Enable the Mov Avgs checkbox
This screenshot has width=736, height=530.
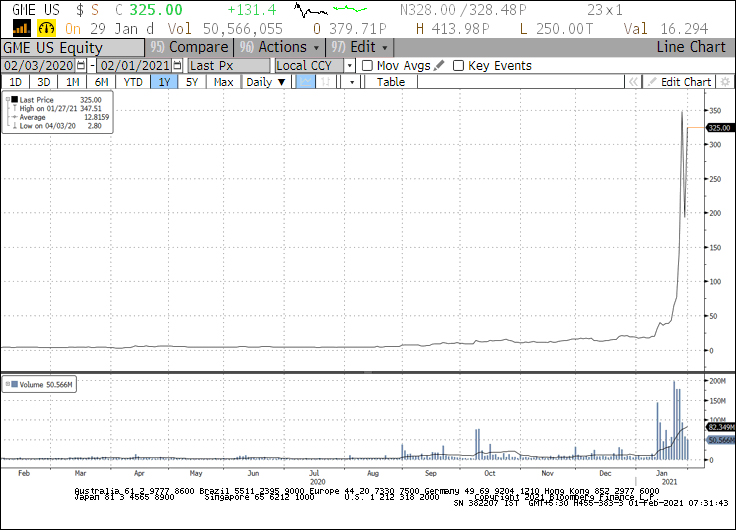coord(368,66)
